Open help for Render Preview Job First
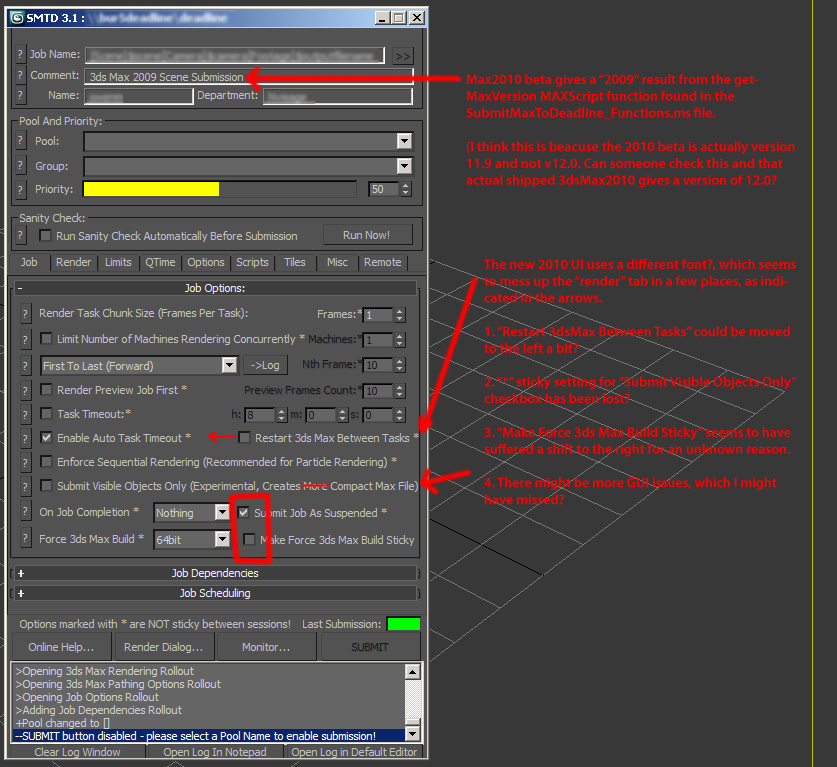The height and width of the screenshot is (767, 837). (x=25, y=391)
